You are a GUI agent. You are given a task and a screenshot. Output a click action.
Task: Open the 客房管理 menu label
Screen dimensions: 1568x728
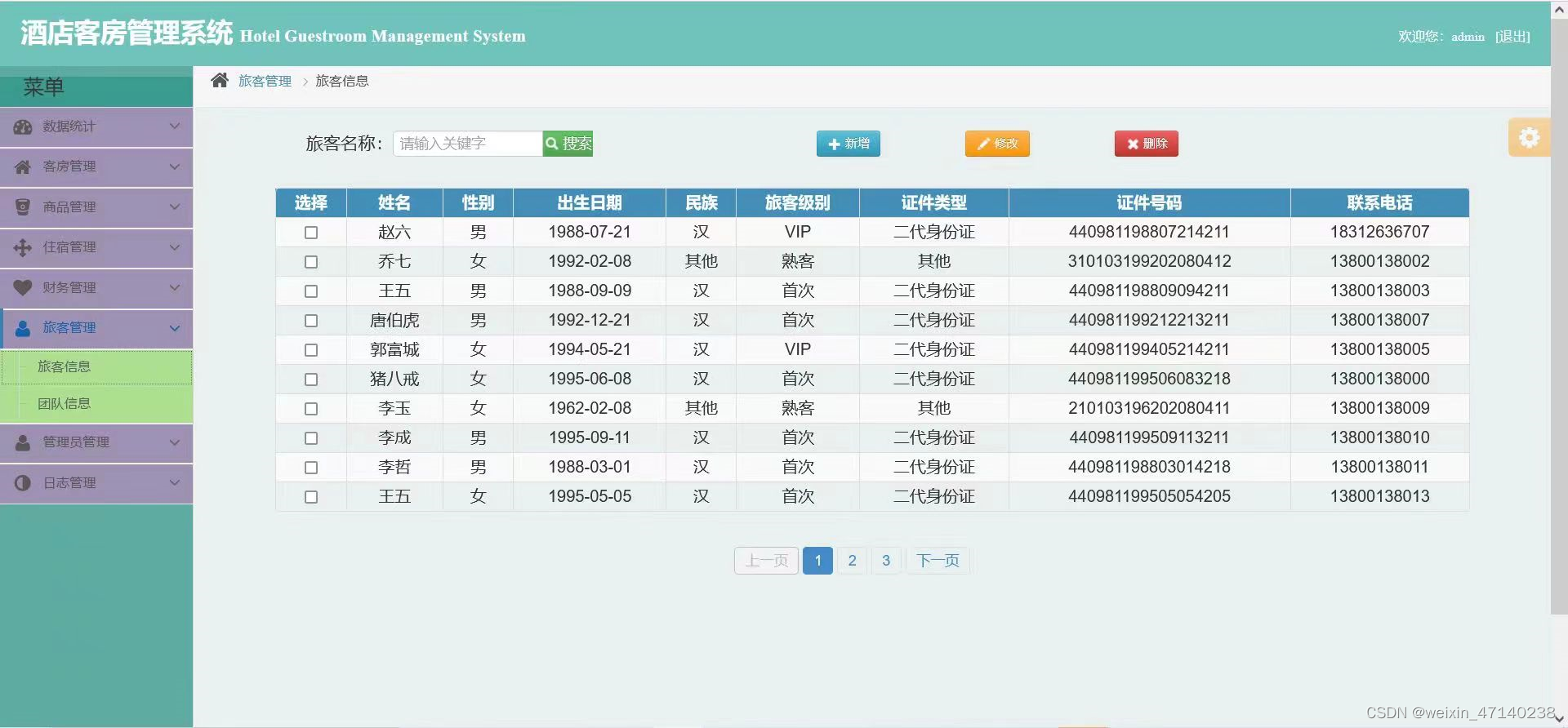69,166
